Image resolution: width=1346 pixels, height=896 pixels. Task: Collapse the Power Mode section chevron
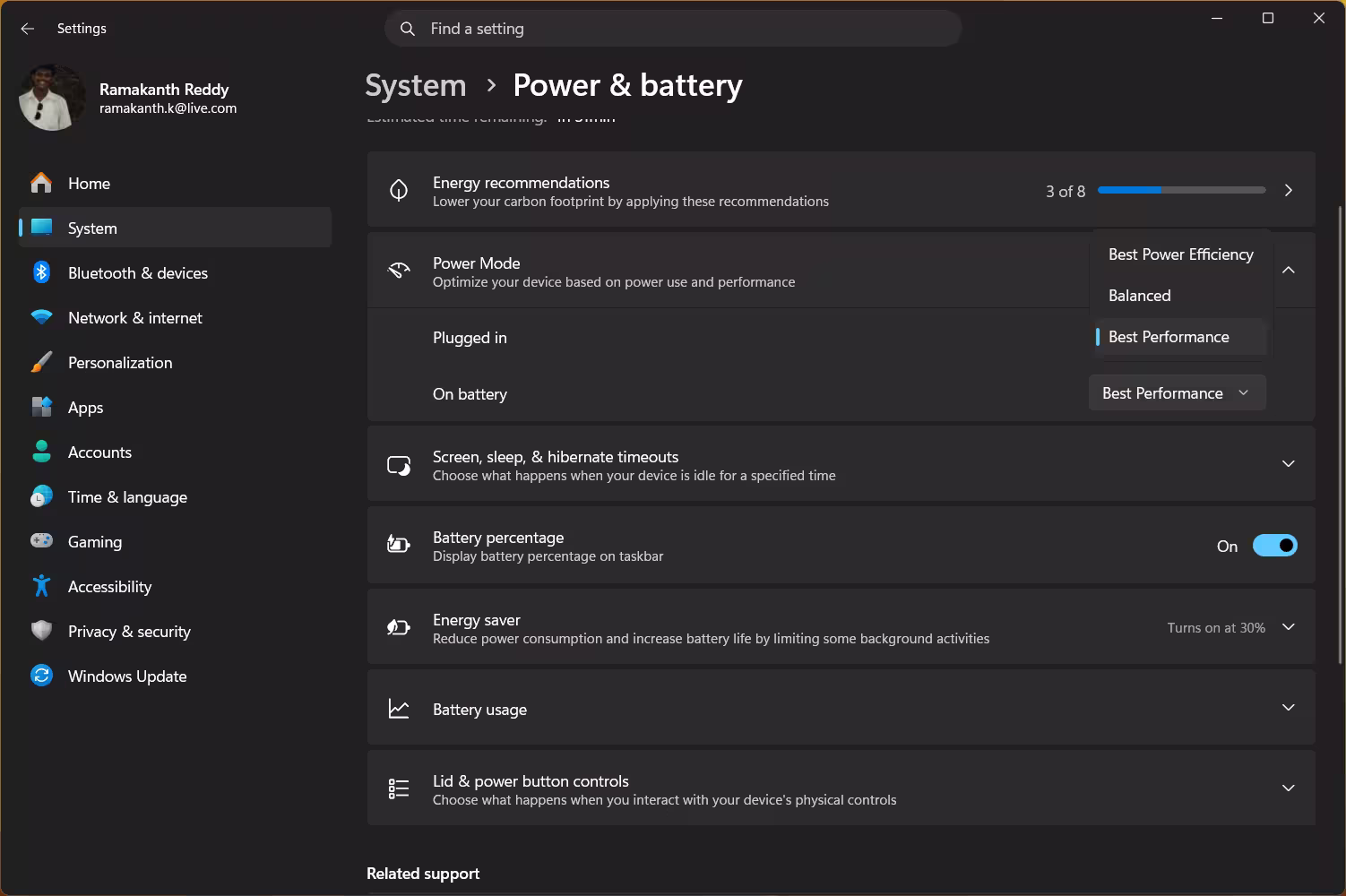[x=1288, y=271]
